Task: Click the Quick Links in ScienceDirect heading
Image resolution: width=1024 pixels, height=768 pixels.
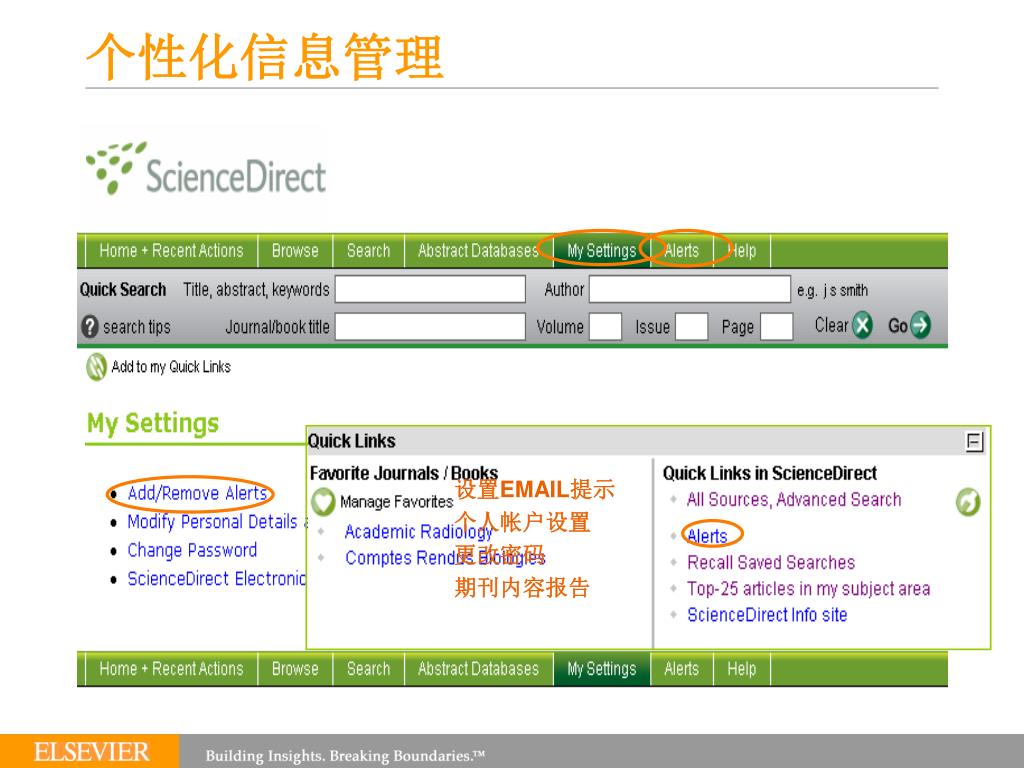Action: [769, 473]
